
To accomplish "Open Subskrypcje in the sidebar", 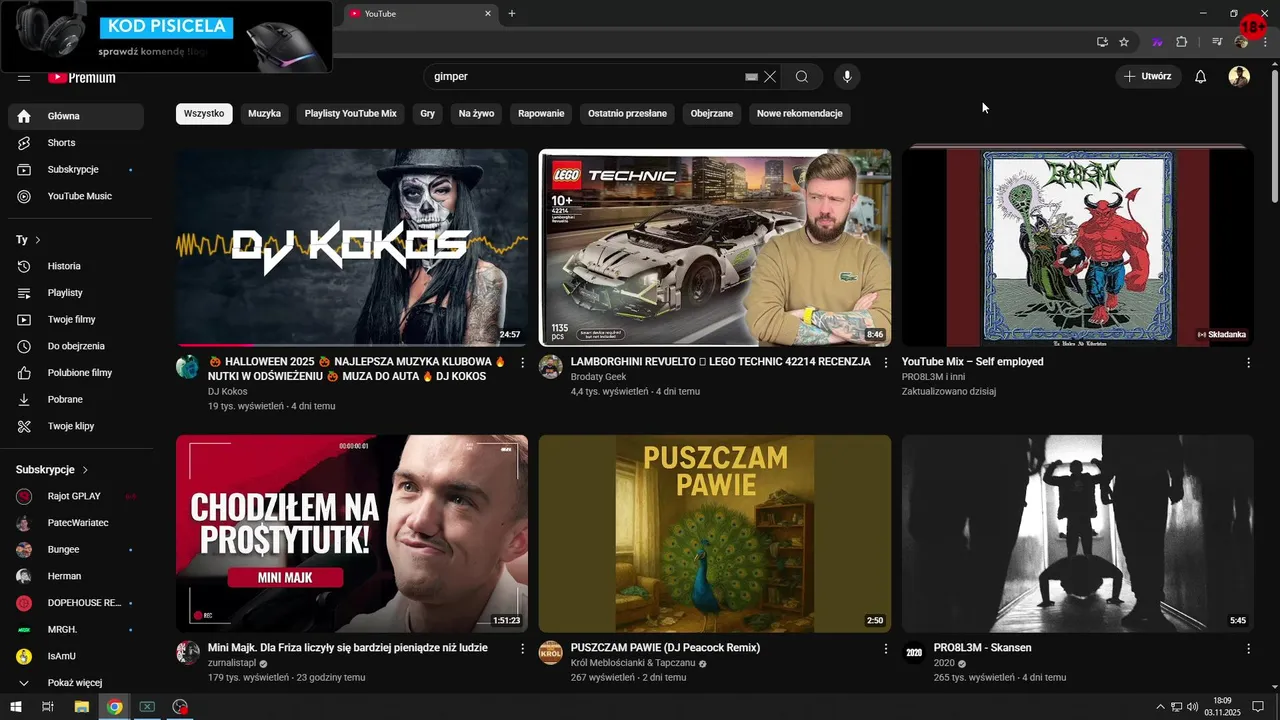I will [76, 170].
